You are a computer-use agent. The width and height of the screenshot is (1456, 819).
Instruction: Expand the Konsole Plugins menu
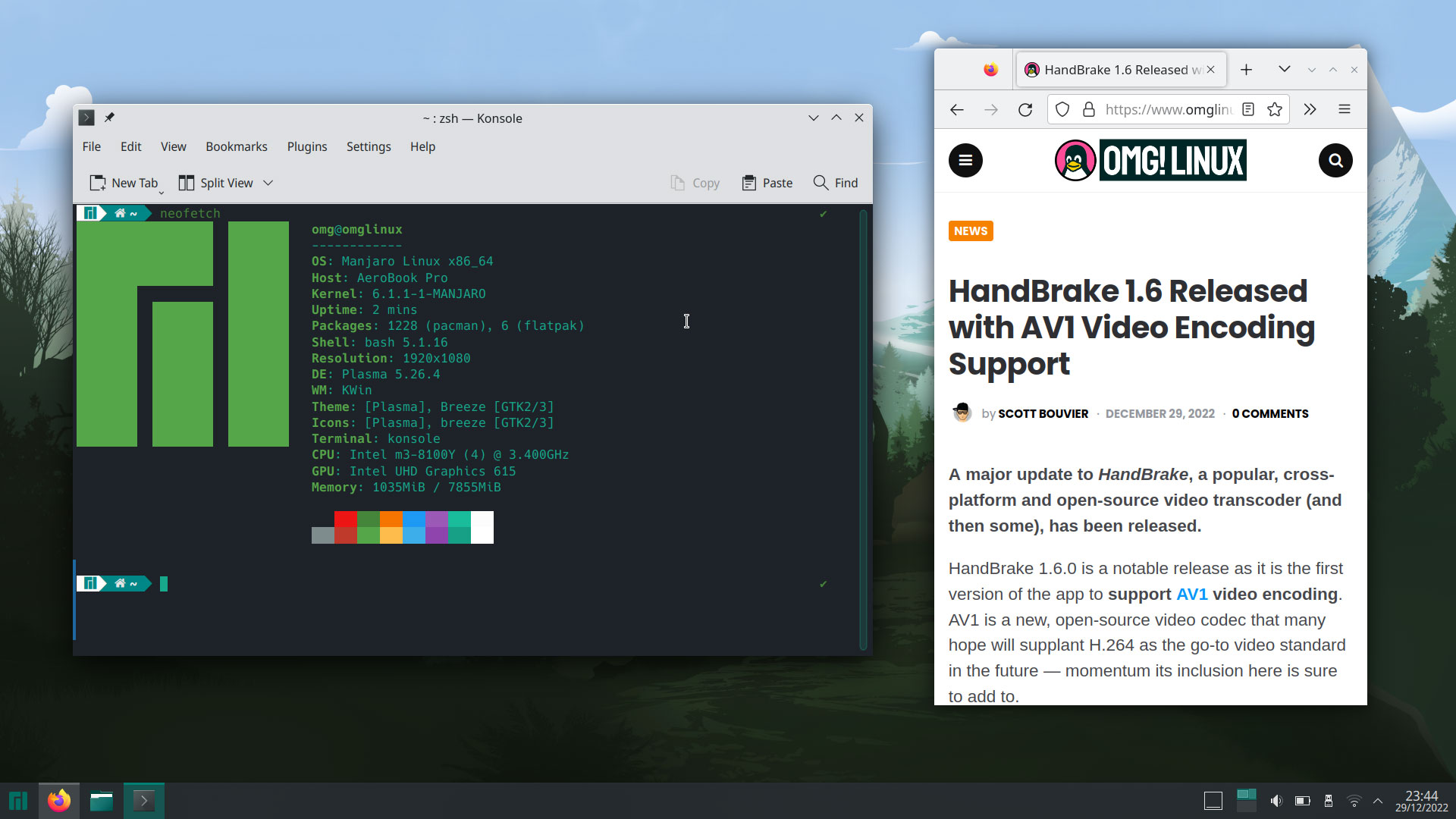(306, 146)
